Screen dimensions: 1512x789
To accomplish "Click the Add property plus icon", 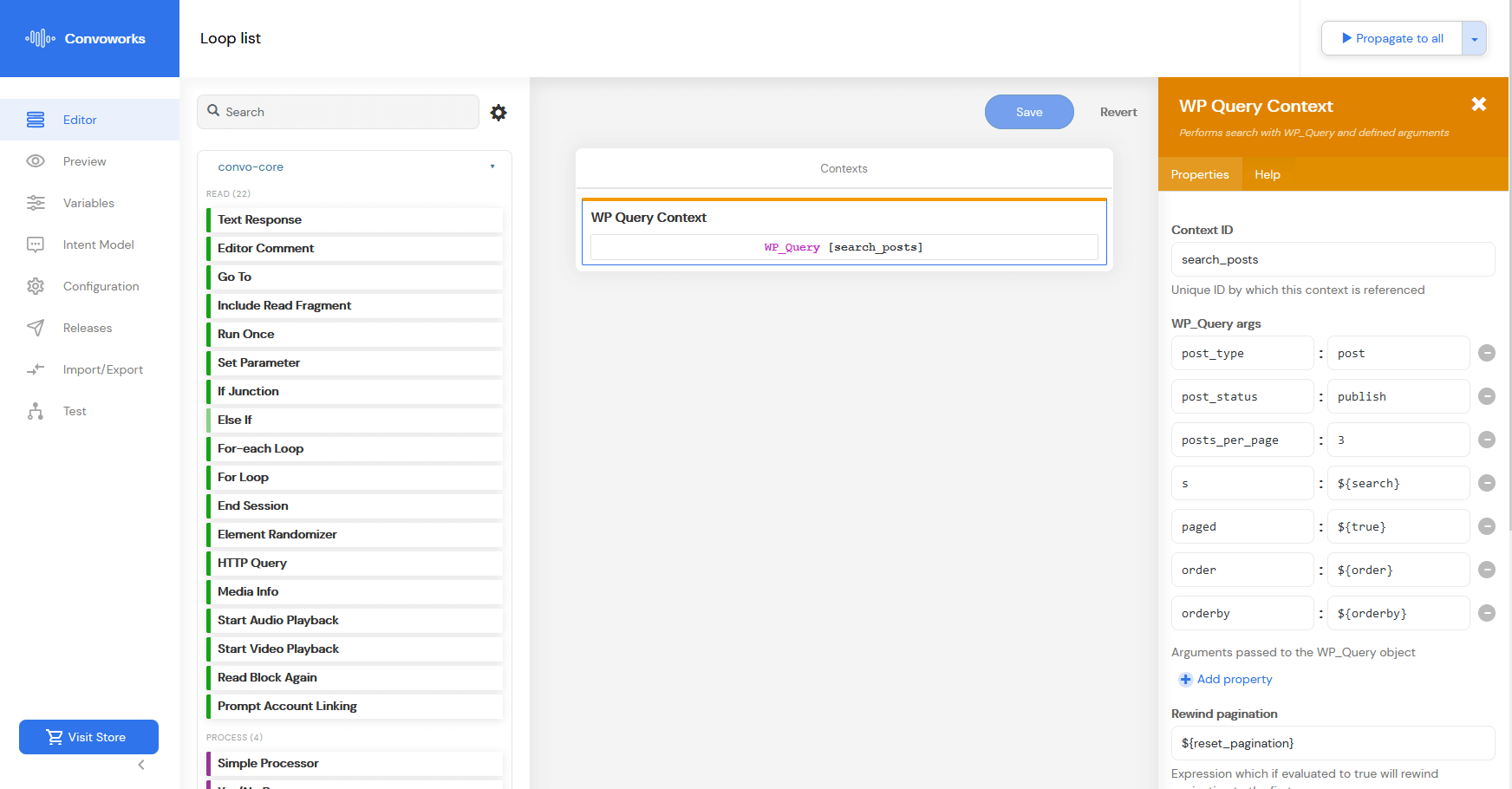I will 1185,679.
